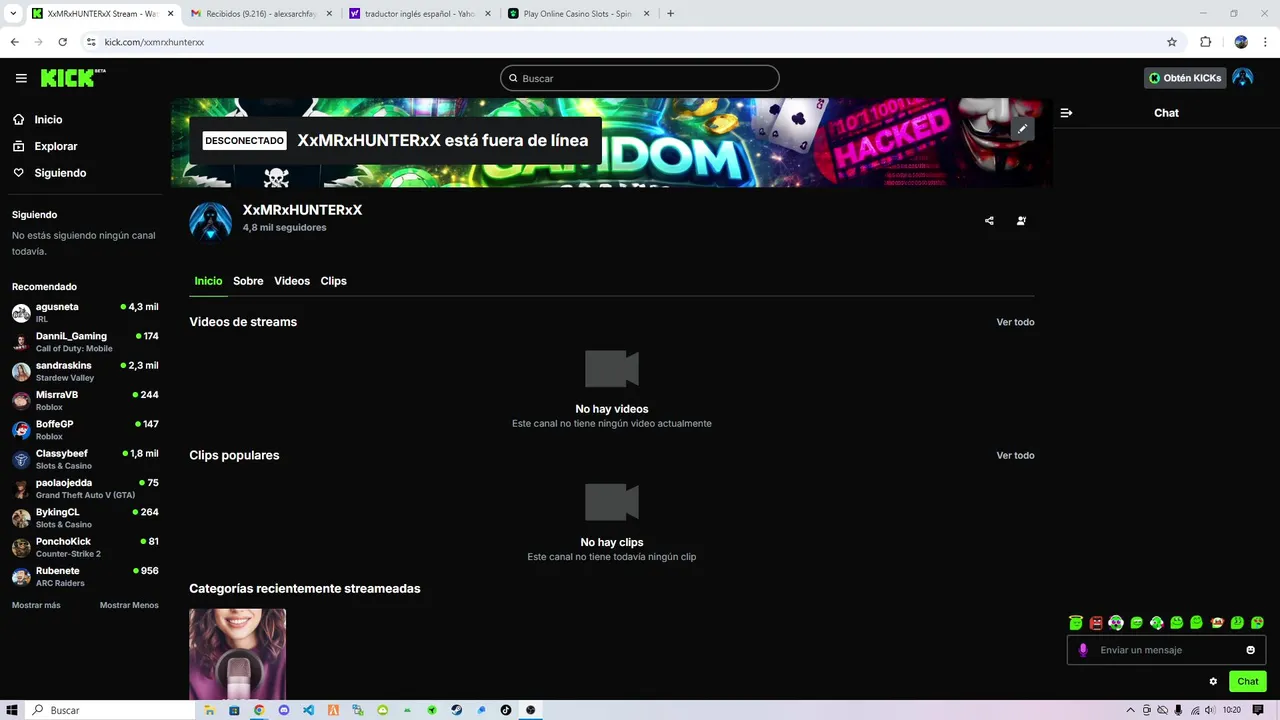Reload the page in browser toolbar
This screenshot has width=1280, height=720.
click(62, 42)
